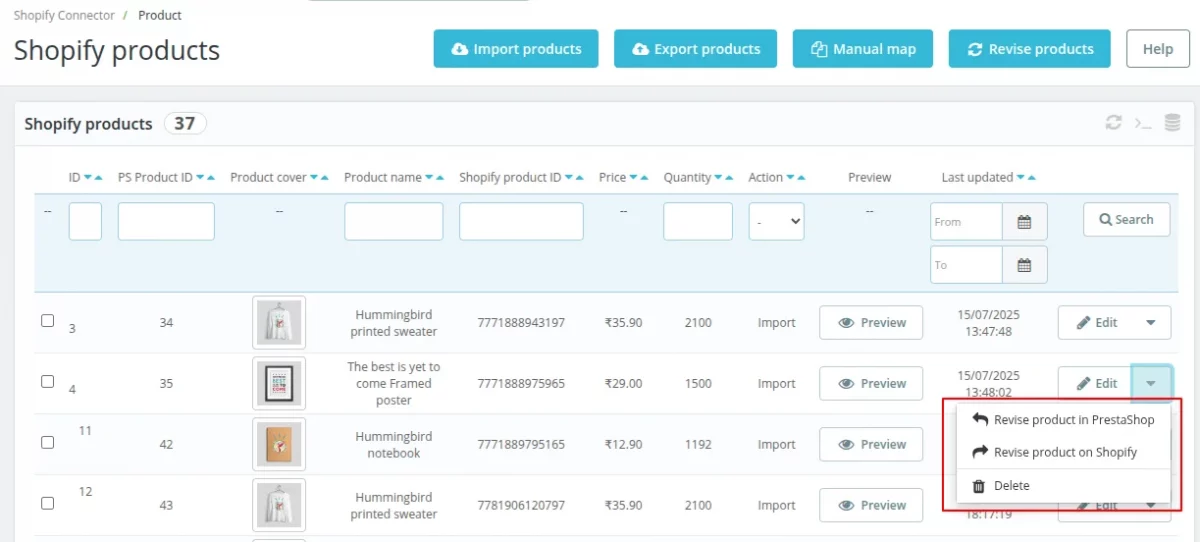Screen dimensions: 1200x542
Task: Open the Manual map page
Action: click(x=863, y=49)
